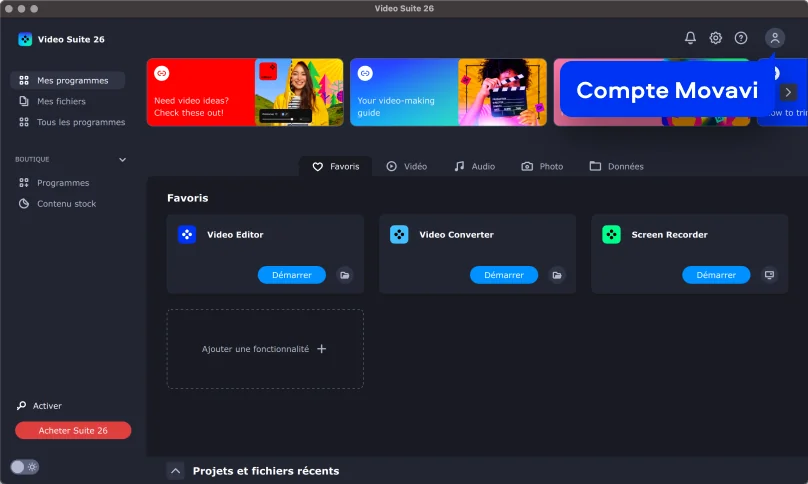Click the Activer link
The width and height of the screenshot is (808, 484).
(x=47, y=406)
